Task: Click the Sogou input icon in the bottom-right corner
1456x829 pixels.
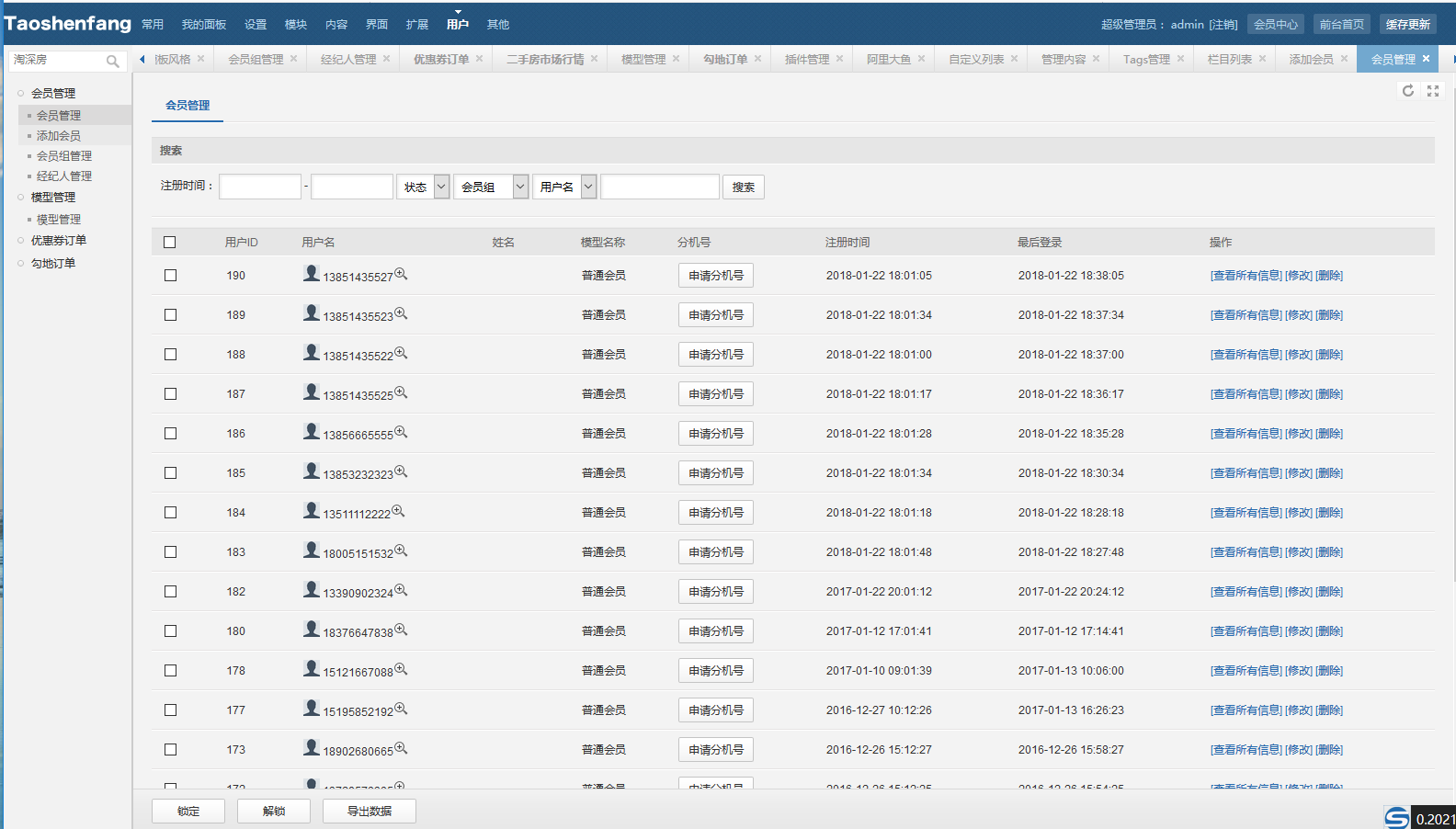Action: click(x=1396, y=817)
